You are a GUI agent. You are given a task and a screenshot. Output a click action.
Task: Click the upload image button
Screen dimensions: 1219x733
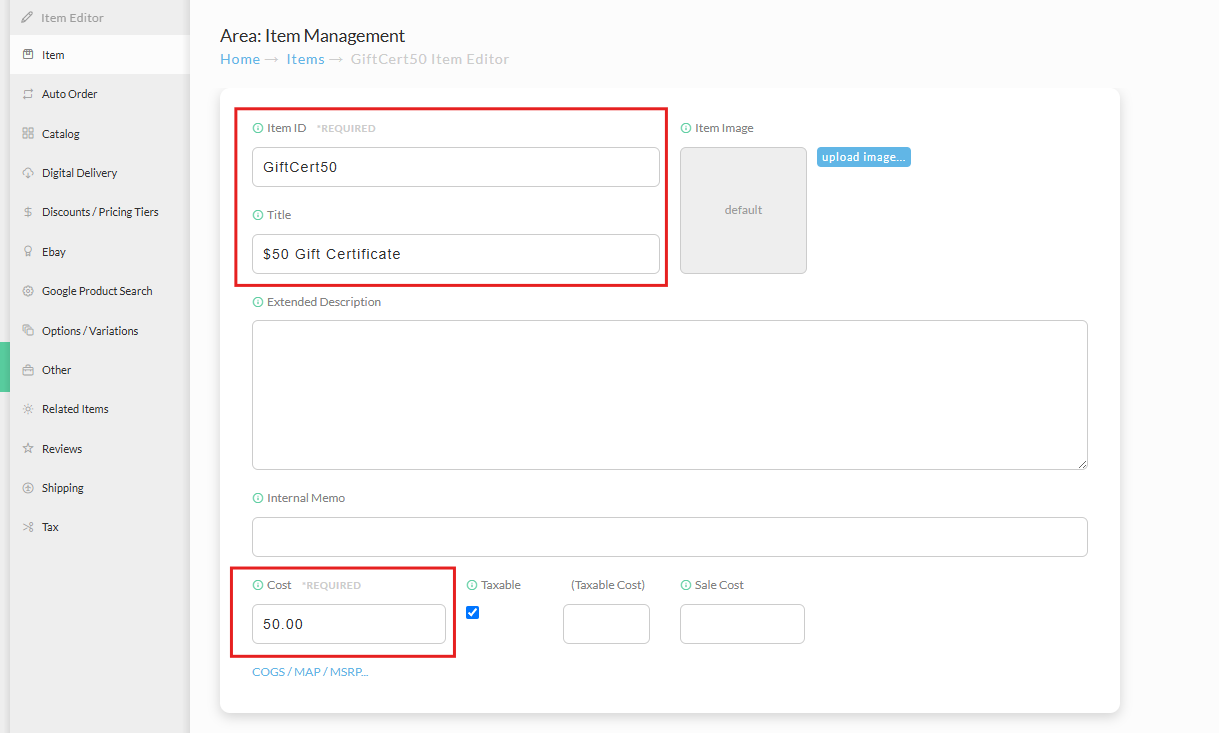pos(864,157)
